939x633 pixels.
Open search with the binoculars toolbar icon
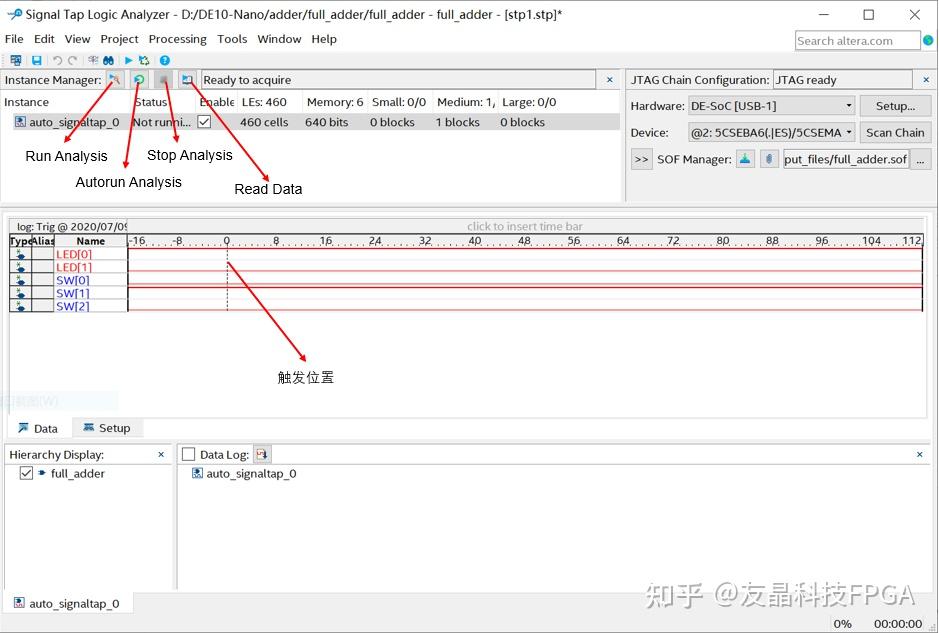[x=107, y=60]
